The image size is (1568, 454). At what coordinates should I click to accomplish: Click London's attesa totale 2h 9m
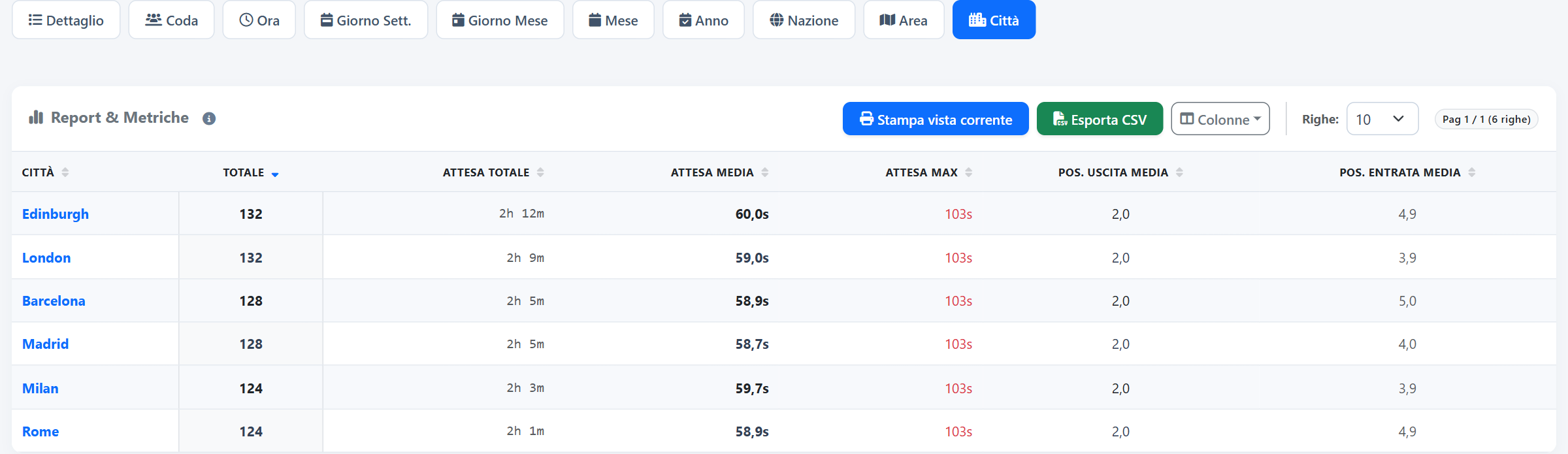525,258
